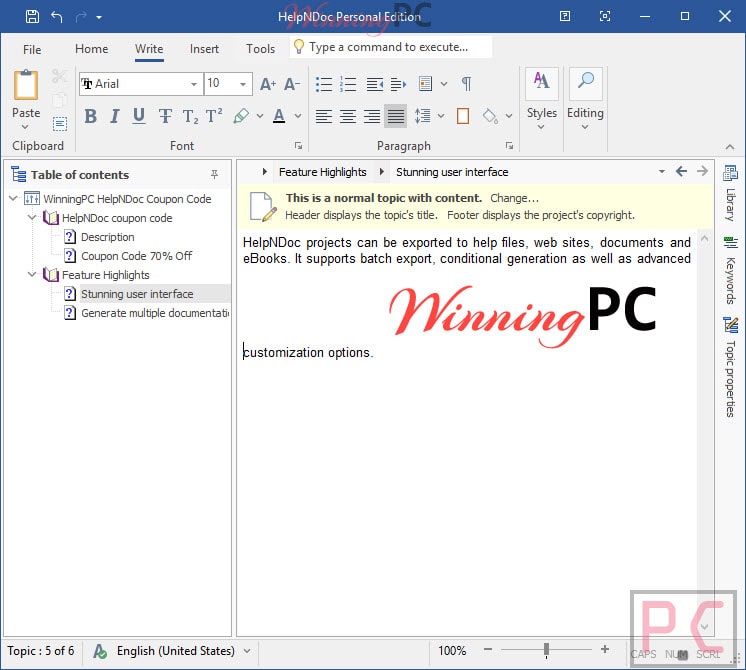This screenshot has height=670, width=746.
Task: Toggle italic formatting
Action: pyautogui.click(x=114, y=116)
